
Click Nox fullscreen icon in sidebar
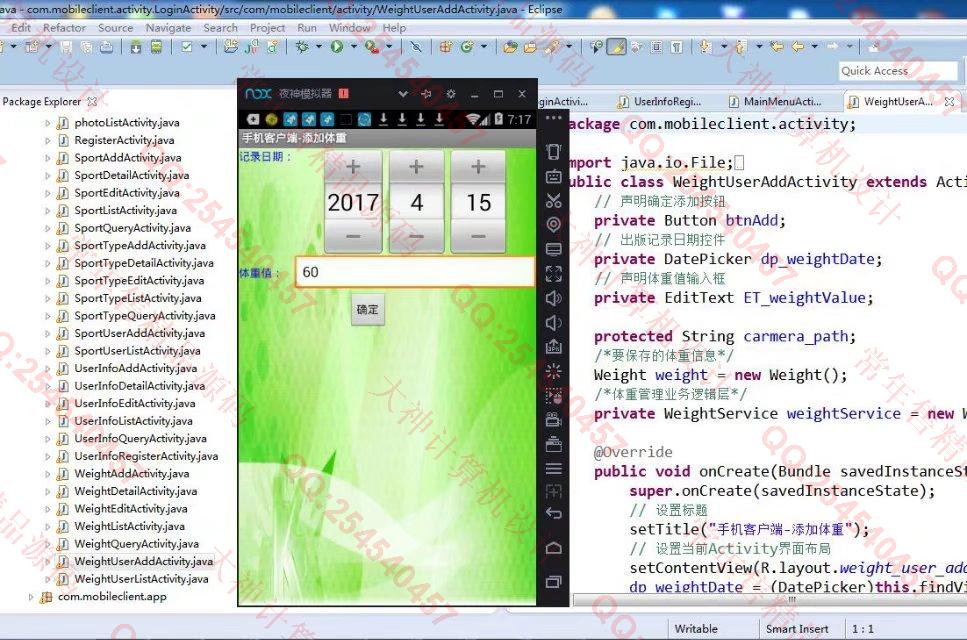553,274
